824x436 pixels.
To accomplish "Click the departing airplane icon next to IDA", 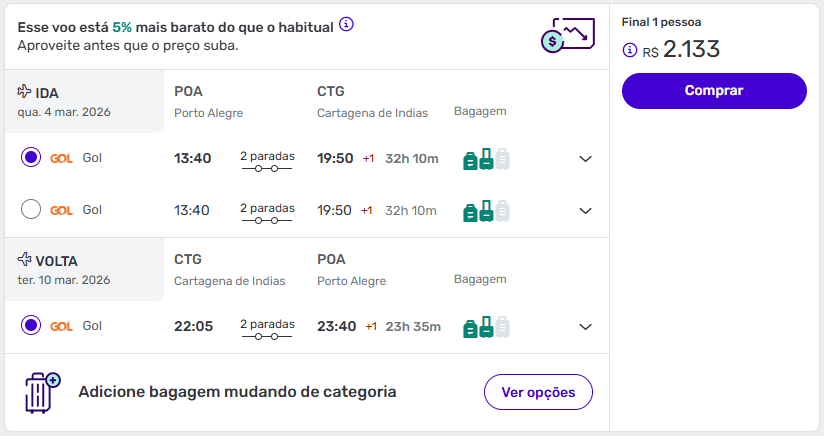I will pyautogui.click(x=24, y=92).
